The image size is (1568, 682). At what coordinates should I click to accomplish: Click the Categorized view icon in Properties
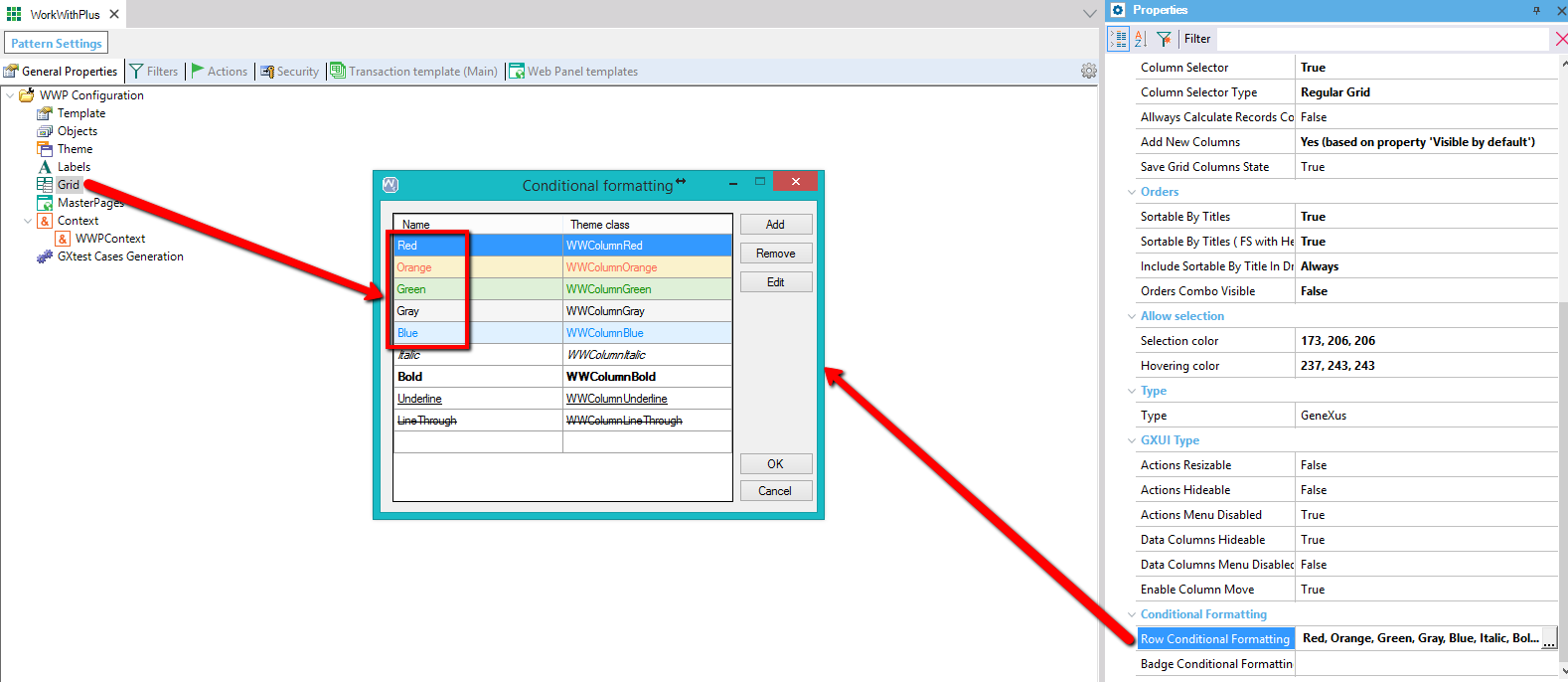pyautogui.click(x=1119, y=39)
